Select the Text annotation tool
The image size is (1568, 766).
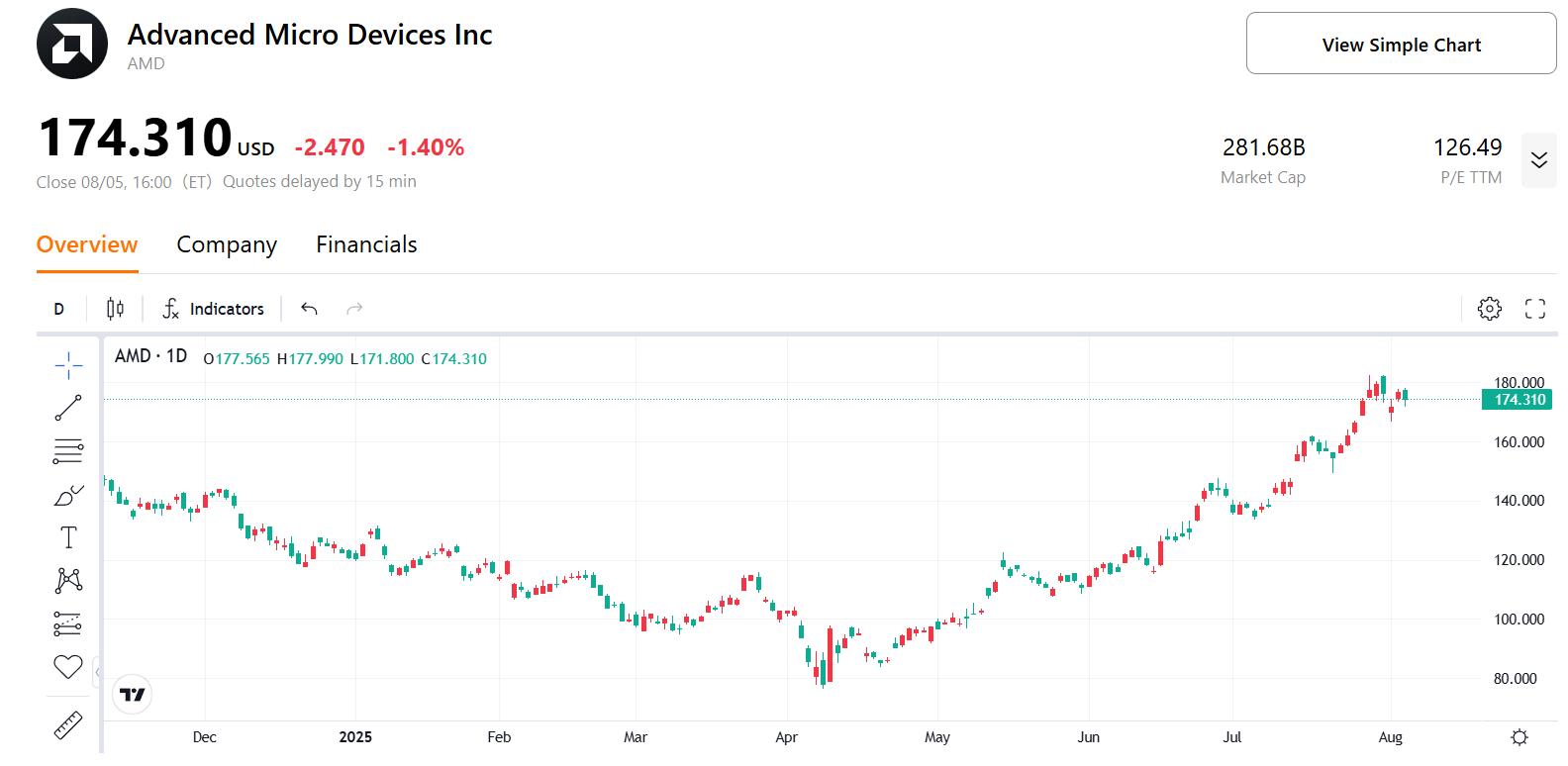pos(67,536)
